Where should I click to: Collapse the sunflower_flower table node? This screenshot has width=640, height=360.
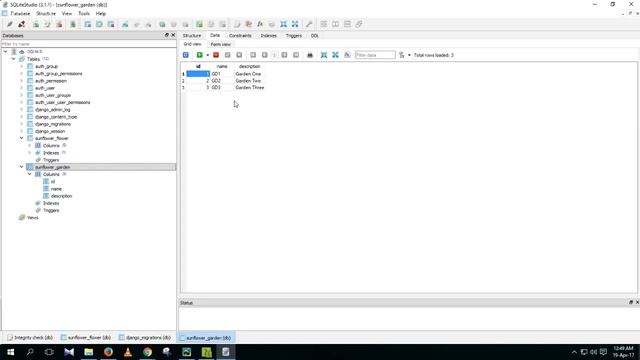(x=21, y=138)
